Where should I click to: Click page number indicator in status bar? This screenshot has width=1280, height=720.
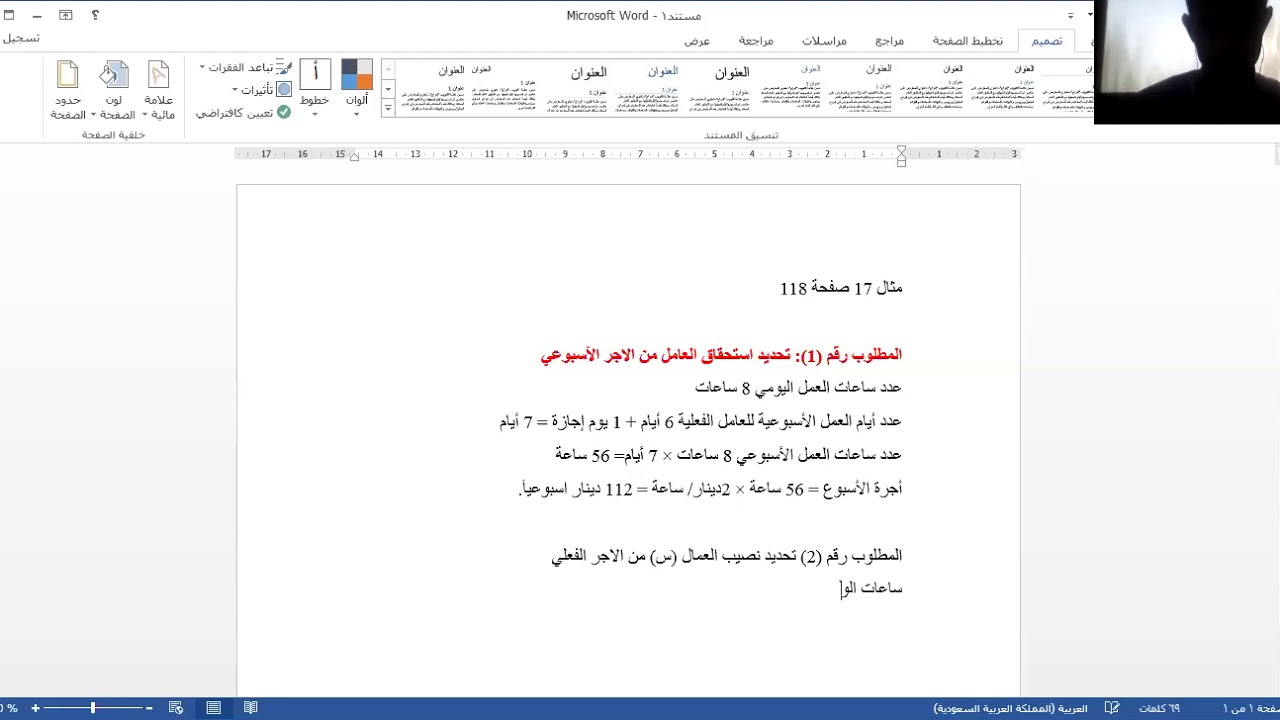pyautogui.click(x=1250, y=708)
